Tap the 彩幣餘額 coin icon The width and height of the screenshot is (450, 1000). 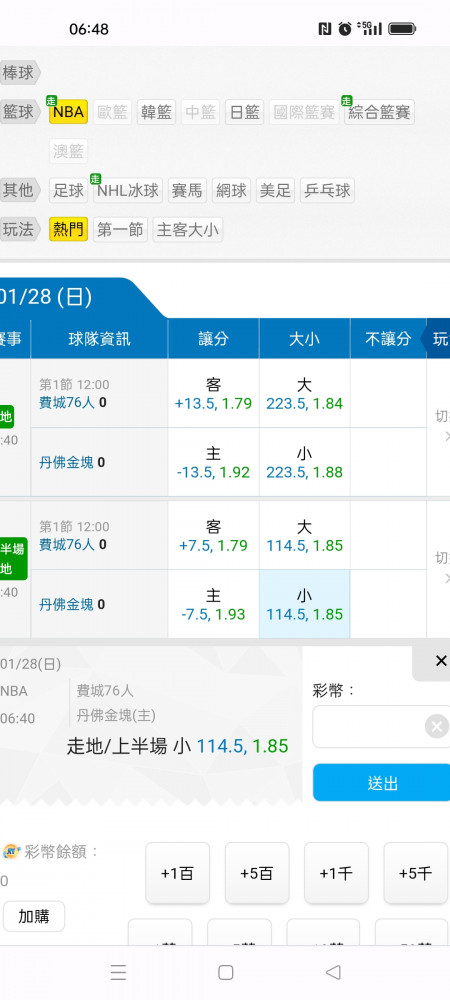(x=11, y=851)
